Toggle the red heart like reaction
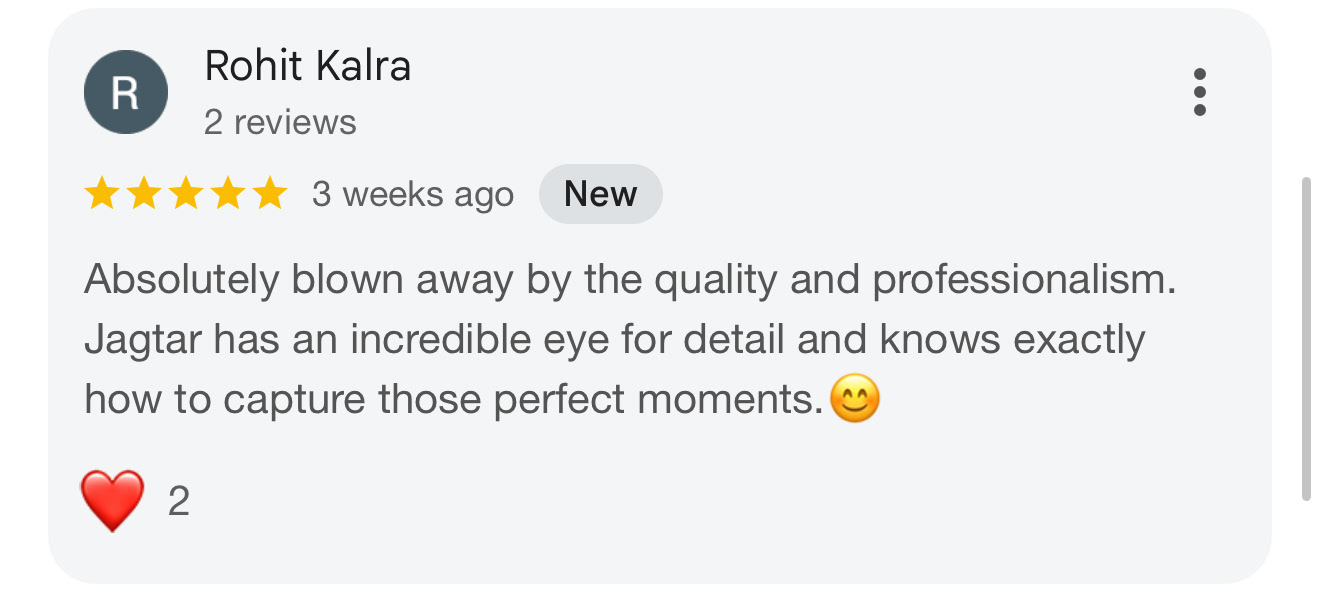This screenshot has width=1320, height=598. click(112, 500)
